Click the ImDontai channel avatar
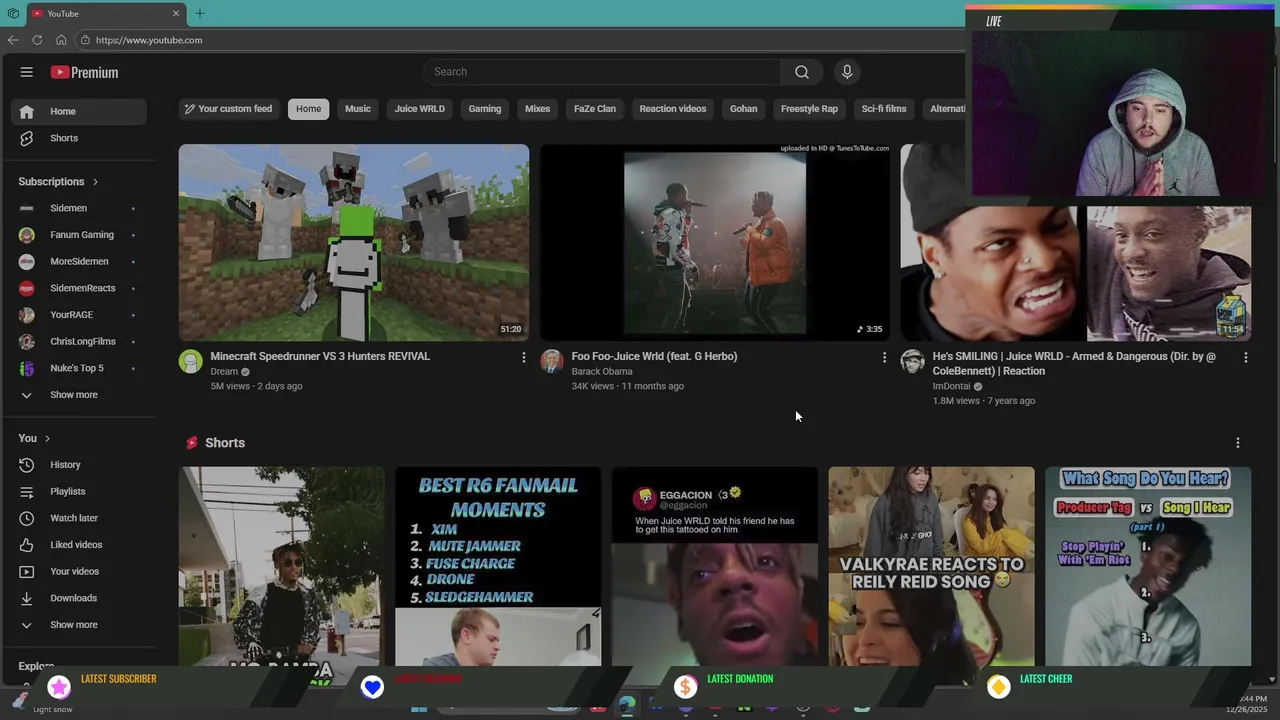Screen dimensions: 1280x720 tap(912, 362)
